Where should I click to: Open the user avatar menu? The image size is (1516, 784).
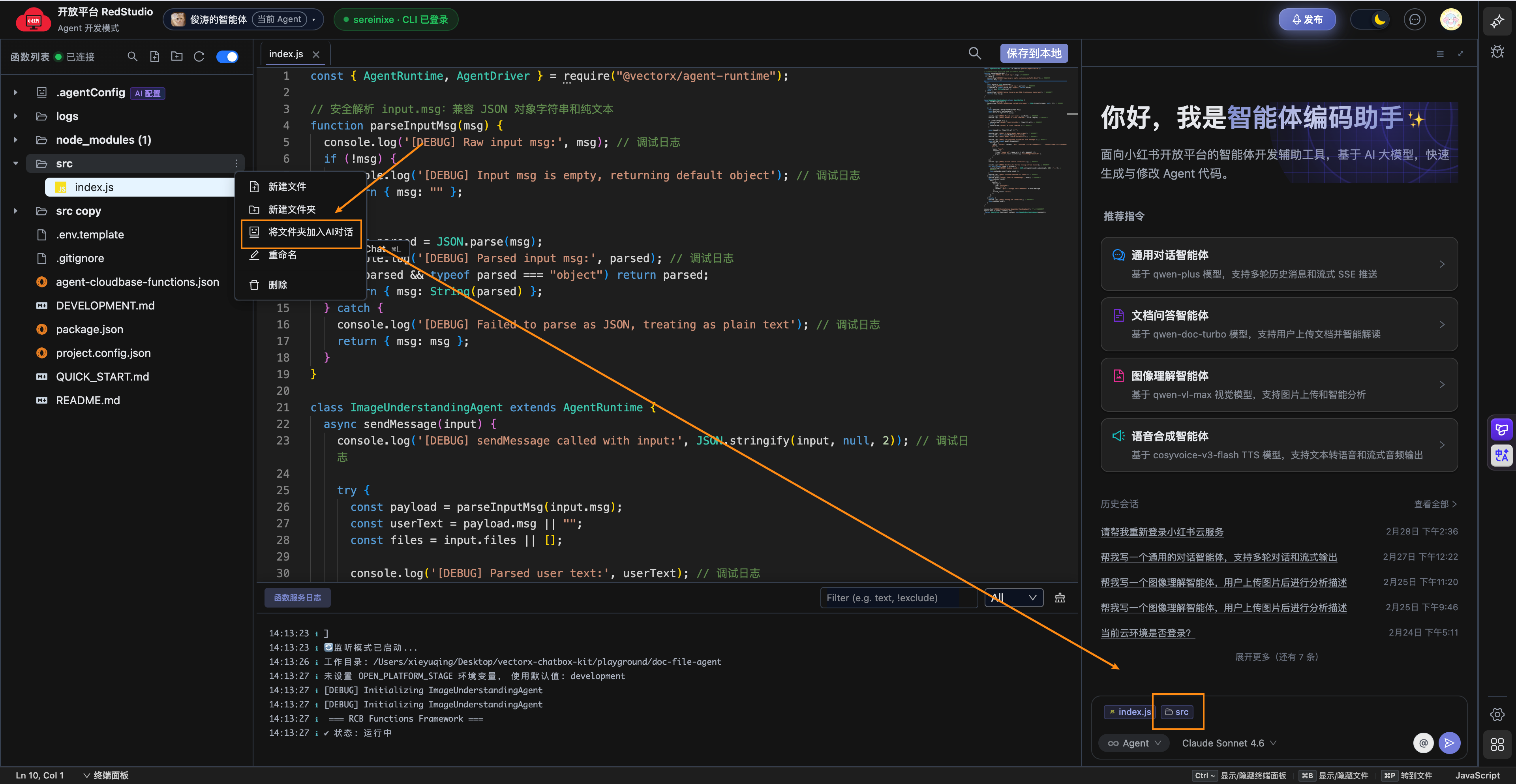[x=1451, y=19]
